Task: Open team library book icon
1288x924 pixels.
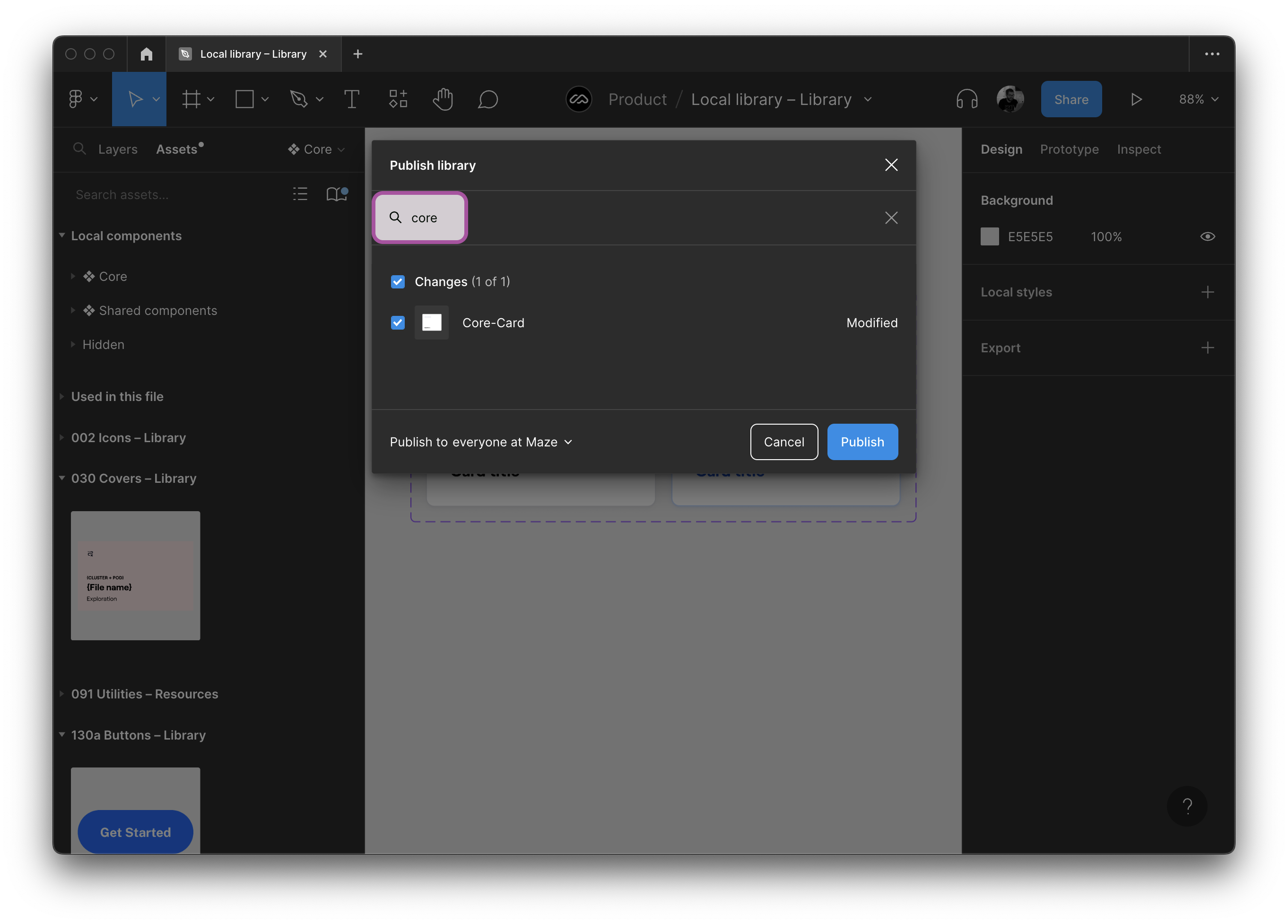Action: pyautogui.click(x=336, y=194)
